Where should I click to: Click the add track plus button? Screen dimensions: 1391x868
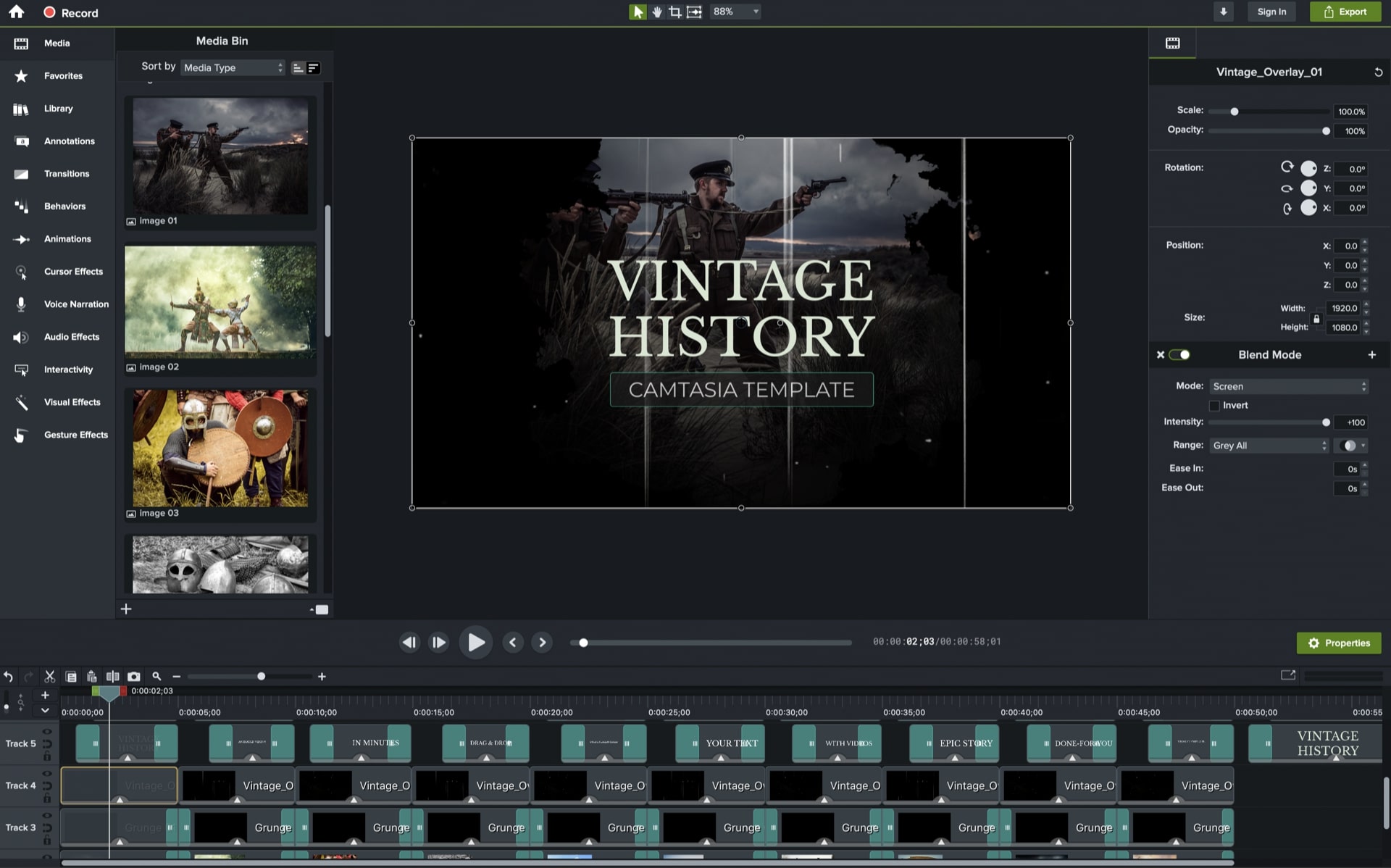[x=45, y=695]
